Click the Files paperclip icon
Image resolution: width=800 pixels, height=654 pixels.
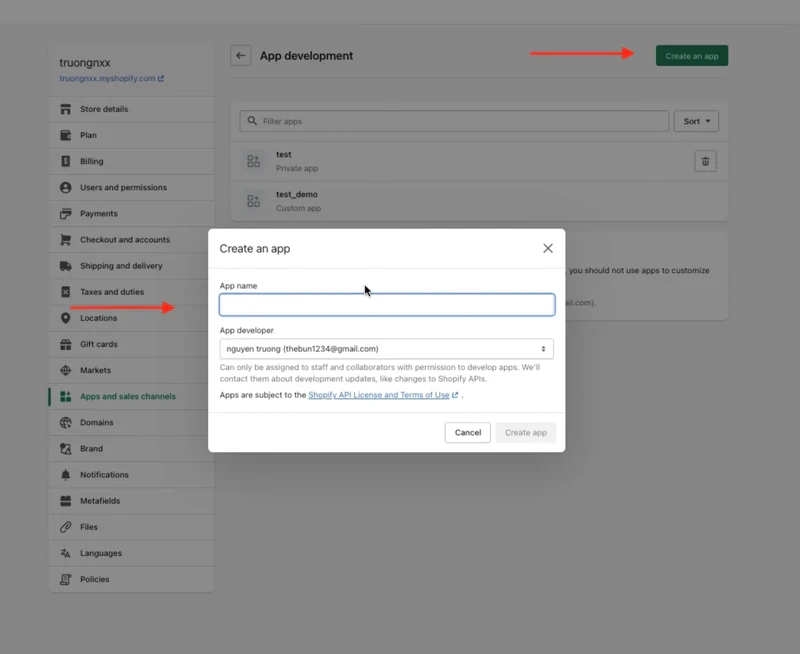(65, 527)
